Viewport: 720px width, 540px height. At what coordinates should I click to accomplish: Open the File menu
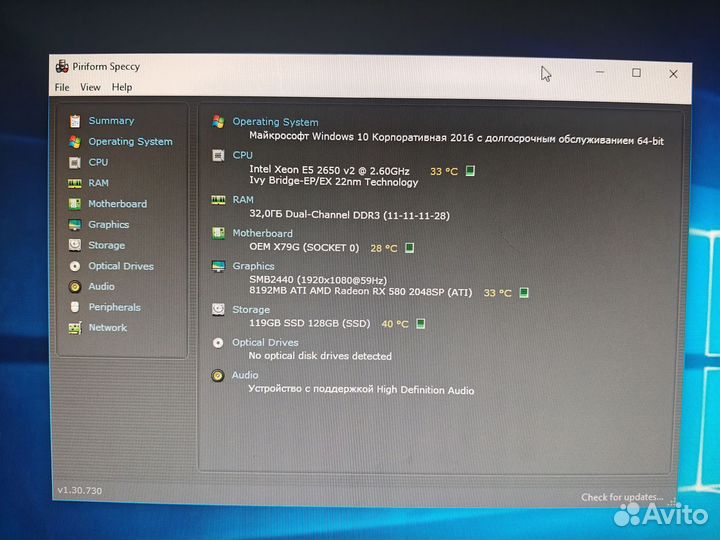pyautogui.click(x=62, y=87)
